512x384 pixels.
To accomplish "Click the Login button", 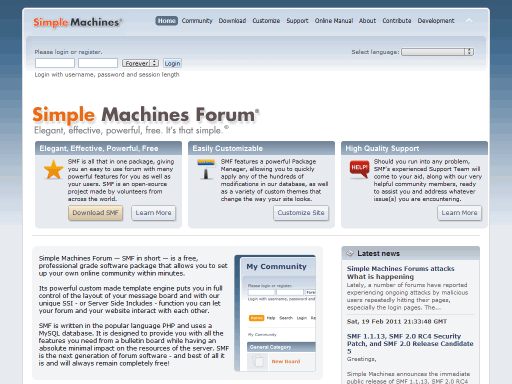I will (x=172, y=63).
